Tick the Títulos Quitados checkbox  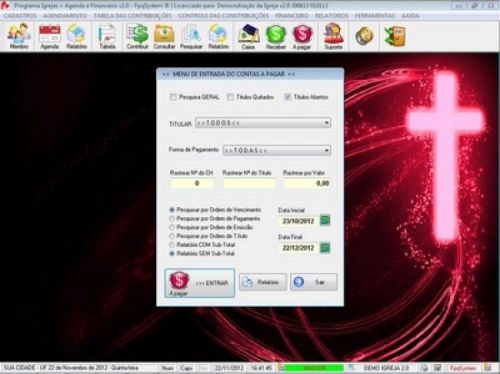(230, 97)
